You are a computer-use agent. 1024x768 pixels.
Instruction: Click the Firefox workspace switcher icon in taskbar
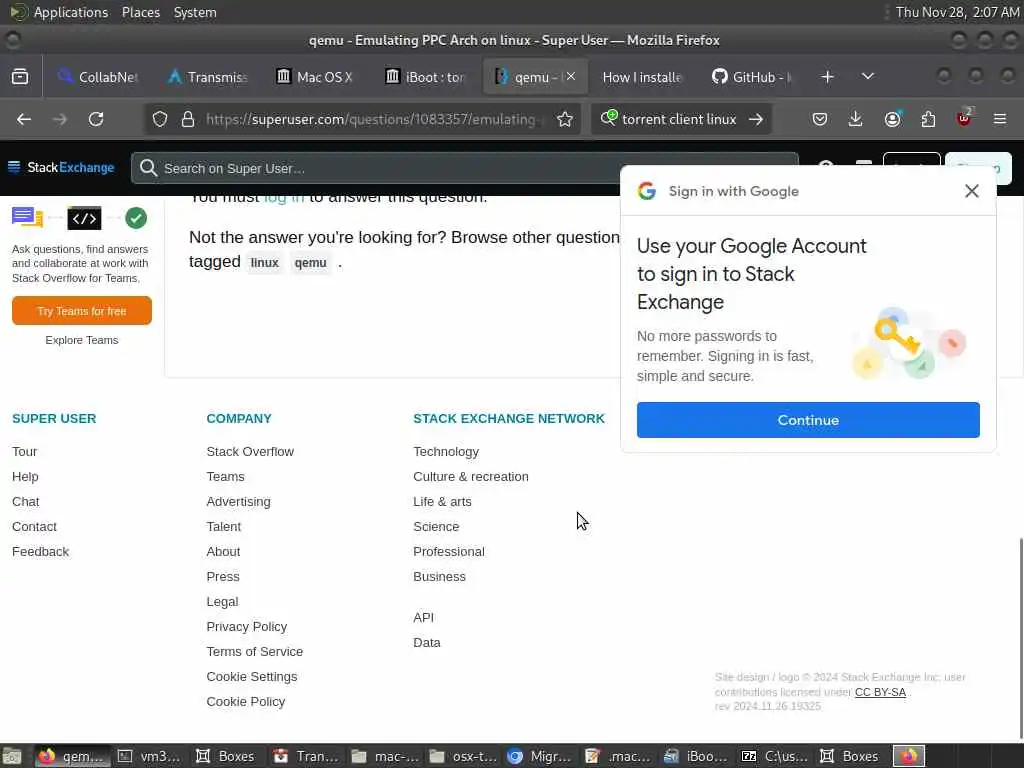point(909,756)
